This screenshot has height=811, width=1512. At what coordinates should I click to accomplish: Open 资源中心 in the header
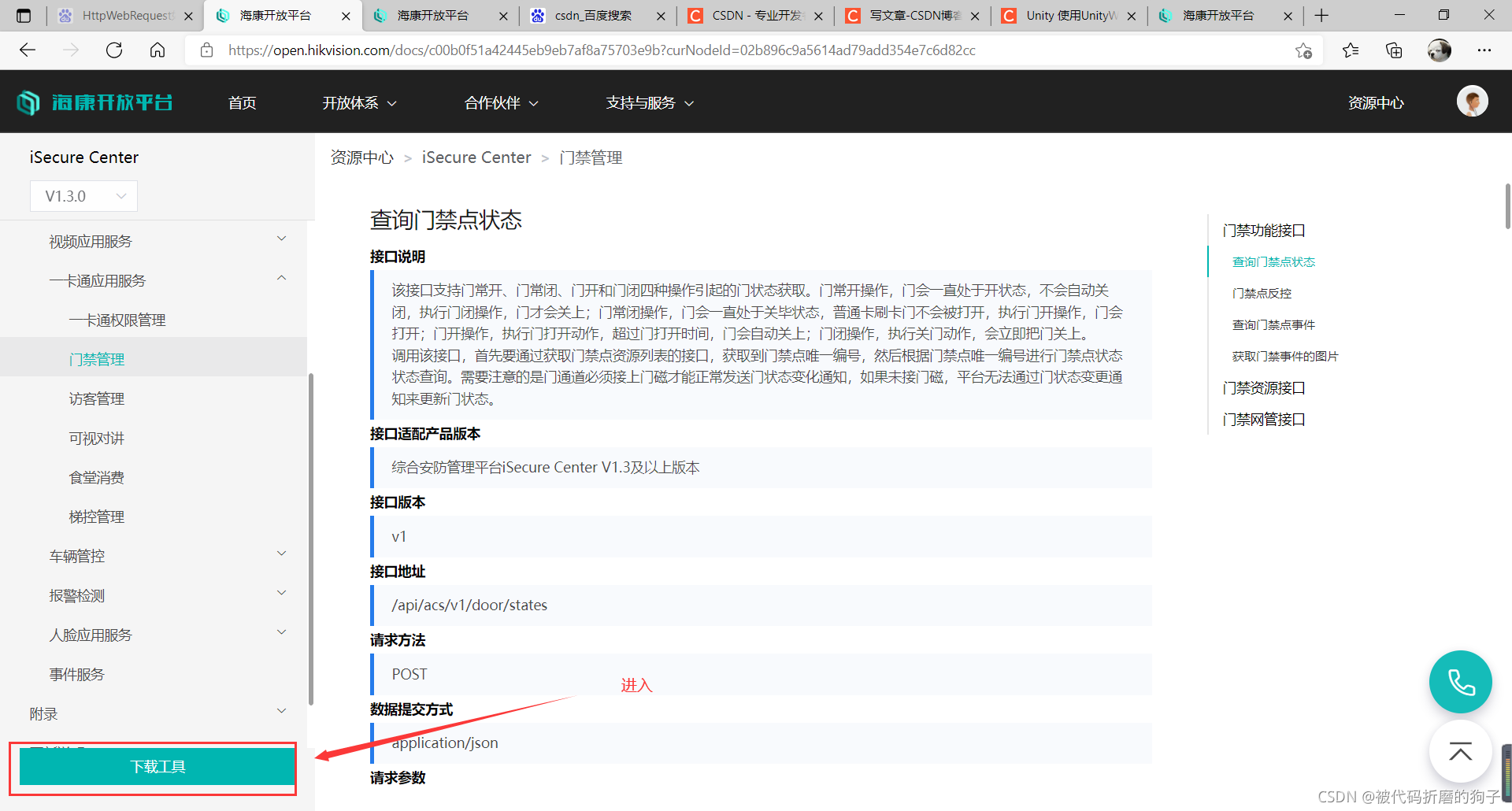click(x=1376, y=103)
